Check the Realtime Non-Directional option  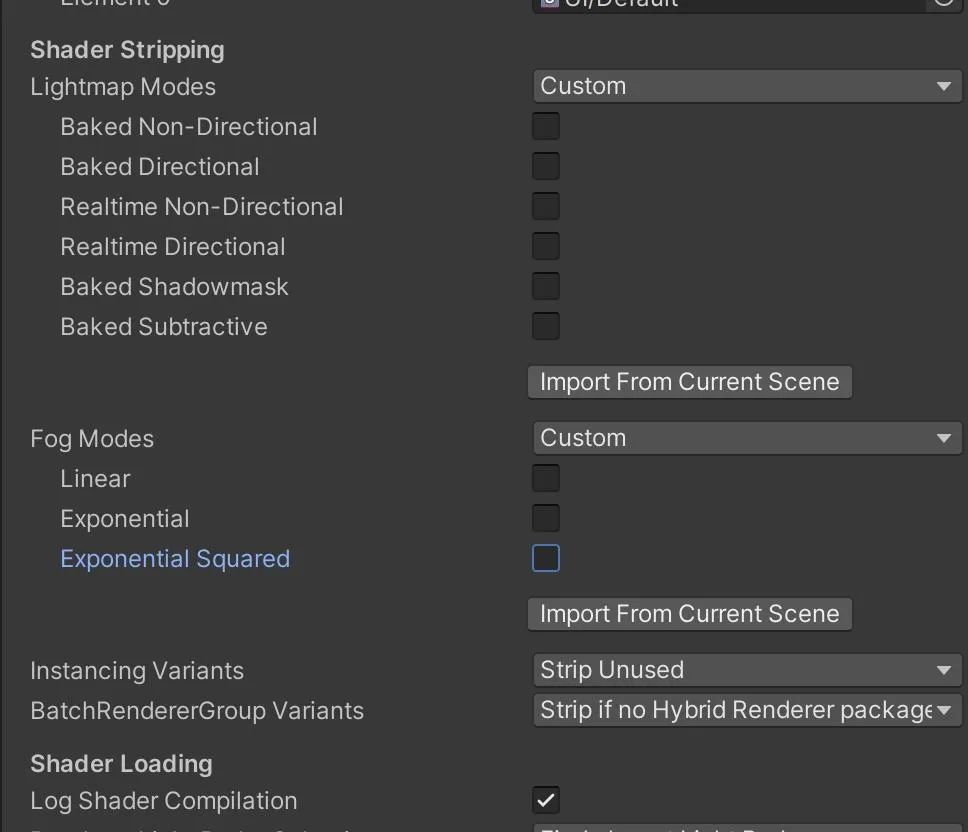(x=546, y=207)
